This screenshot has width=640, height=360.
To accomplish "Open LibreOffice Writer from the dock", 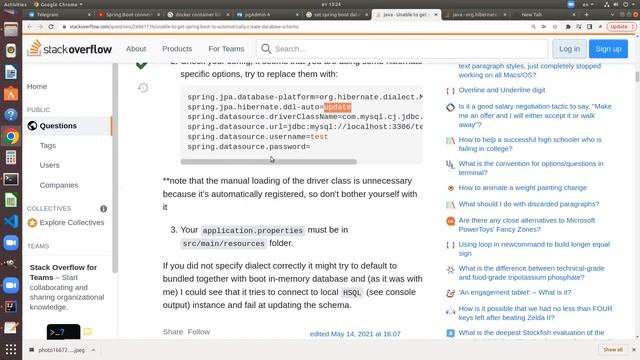I will click(x=11, y=72).
